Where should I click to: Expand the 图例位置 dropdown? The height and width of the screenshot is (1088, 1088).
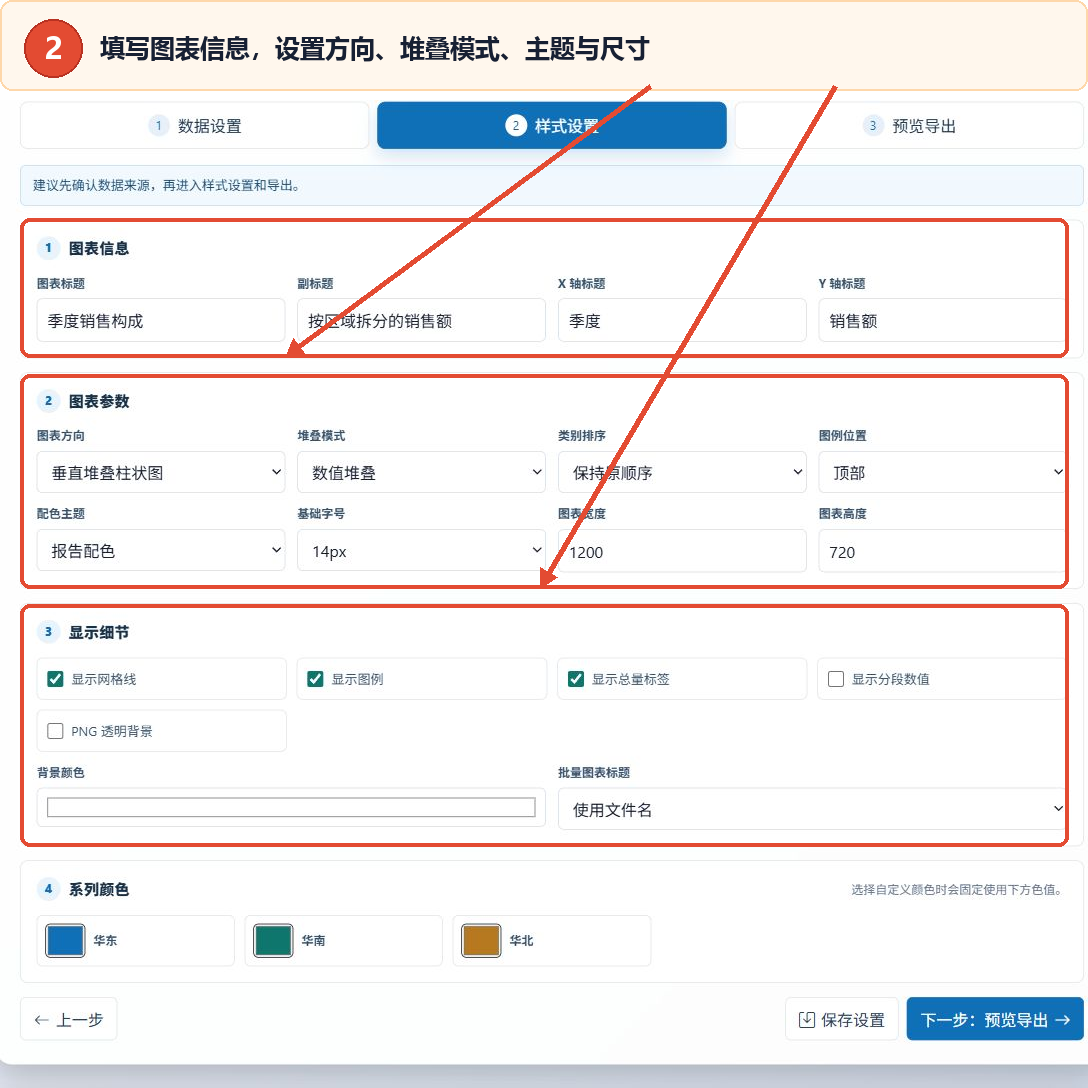[942, 473]
